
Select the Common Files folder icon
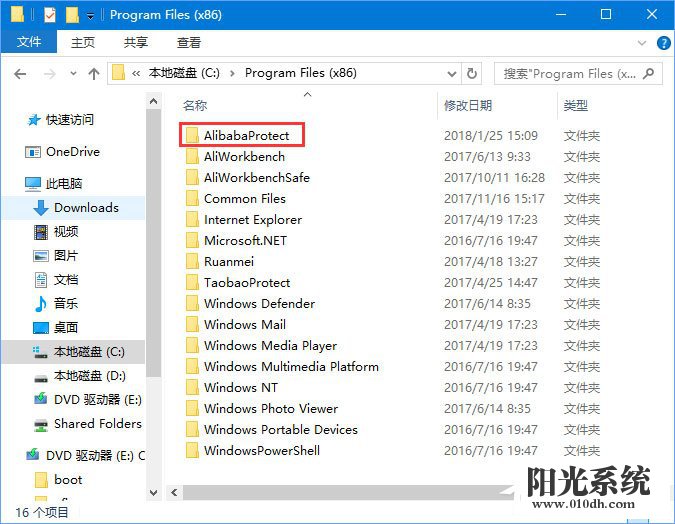(x=192, y=198)
